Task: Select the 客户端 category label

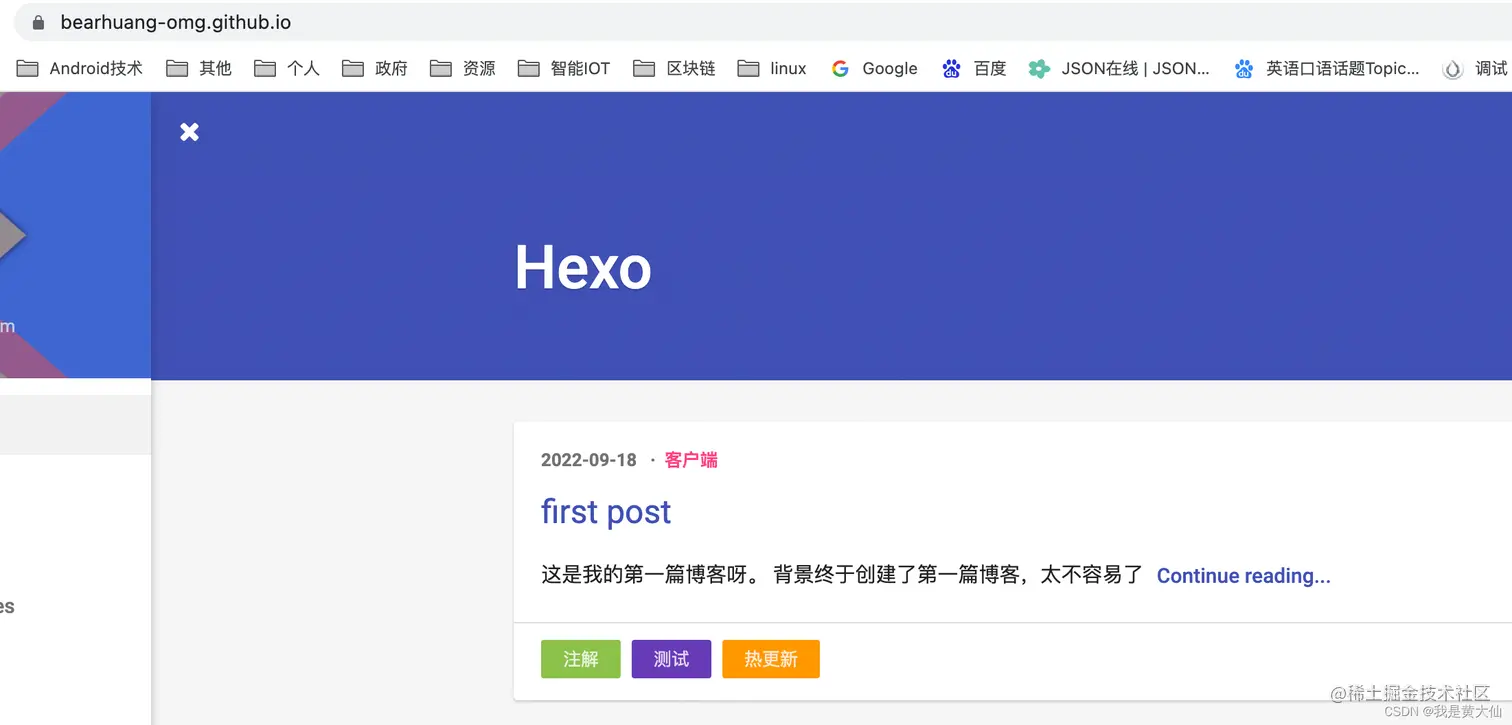Action: [690, 460]
